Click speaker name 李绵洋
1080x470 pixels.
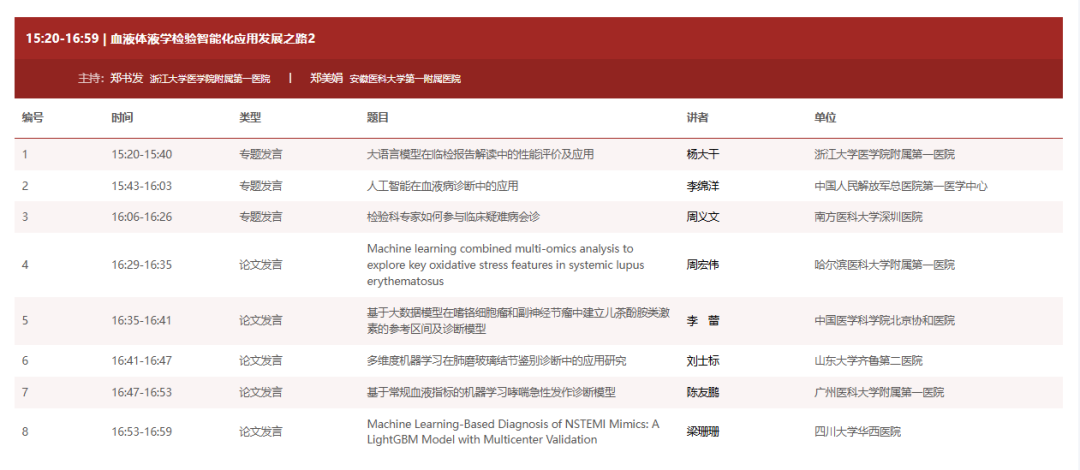point(703,186)
